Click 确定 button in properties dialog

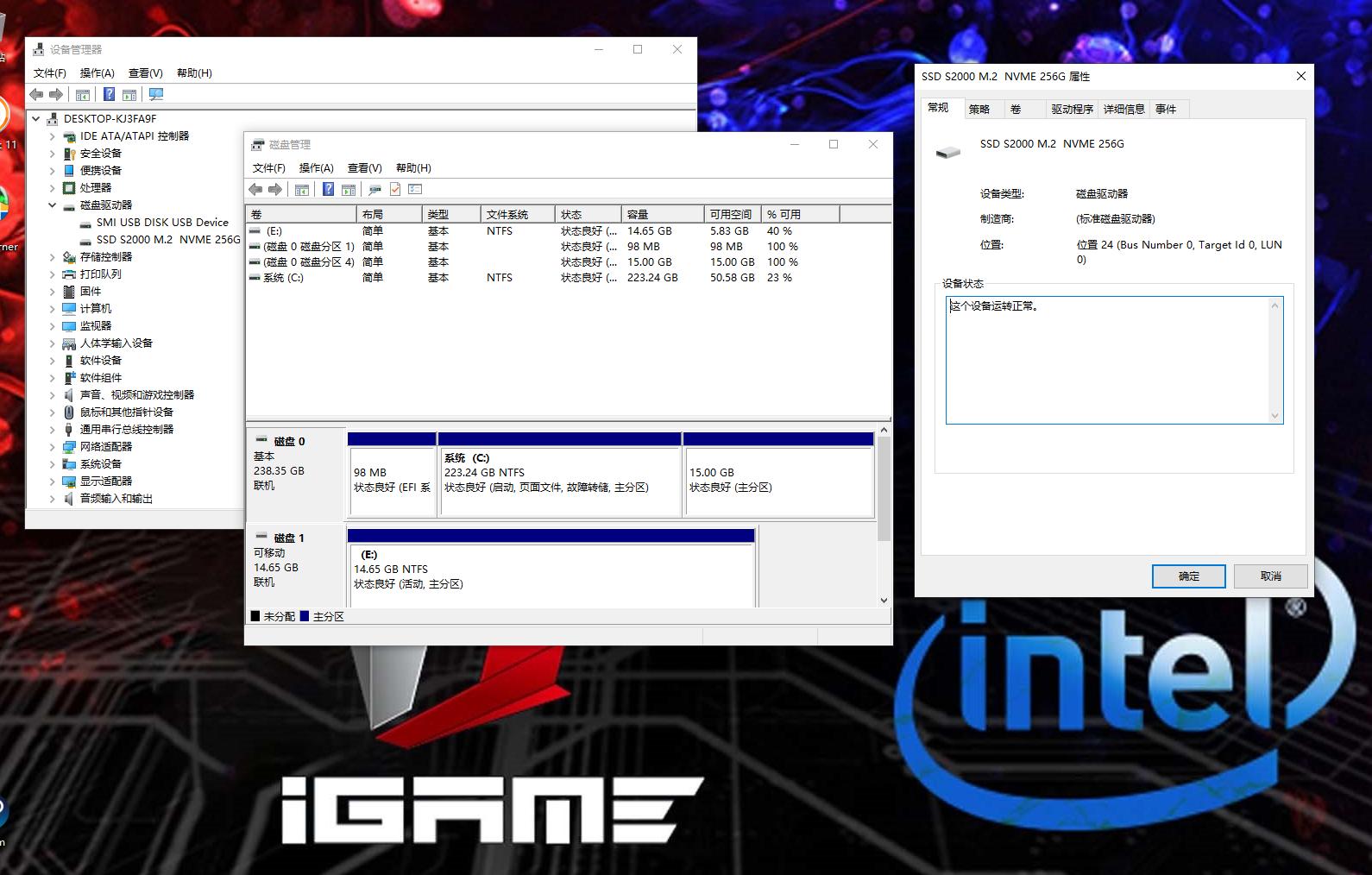(x=1189, y=576)
